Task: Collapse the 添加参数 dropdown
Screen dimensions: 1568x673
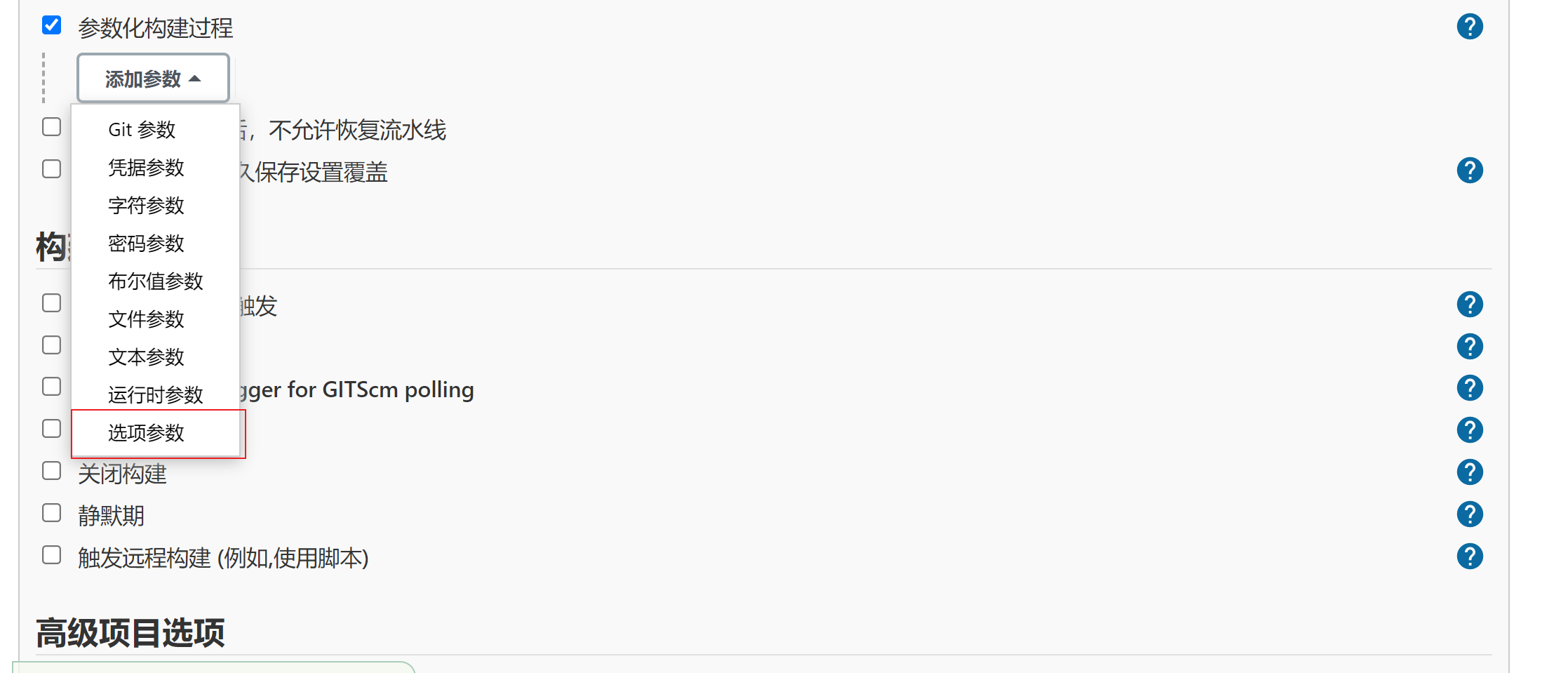Action: (x=153, y=79)
